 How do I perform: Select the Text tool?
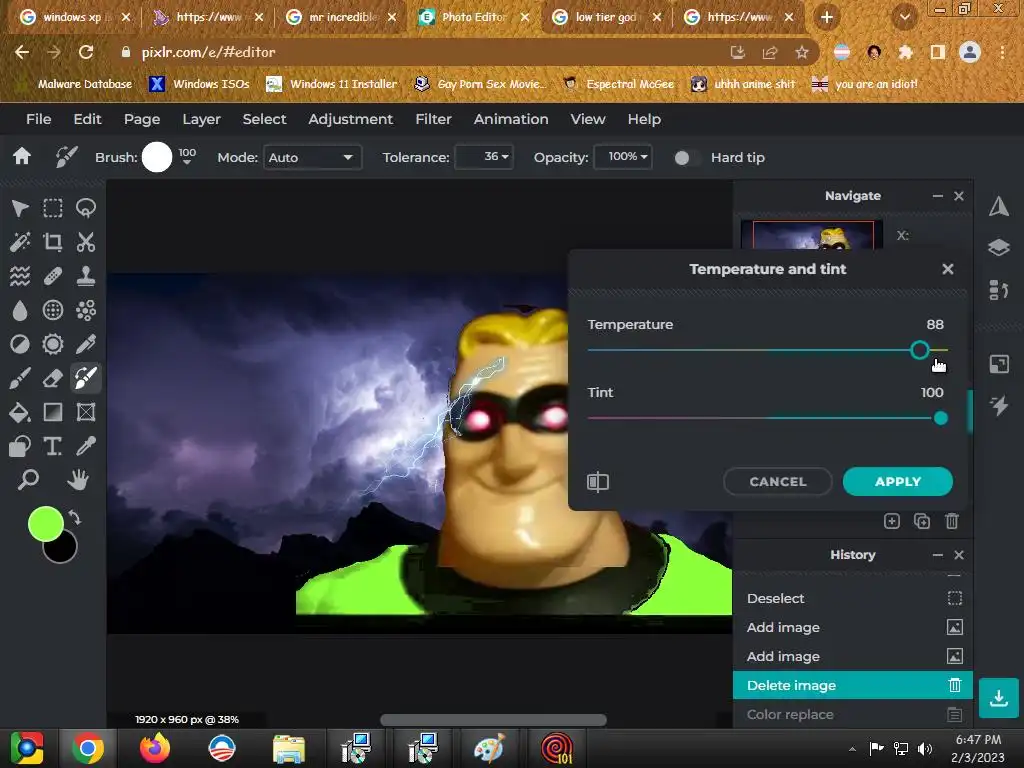coord(53,446)
